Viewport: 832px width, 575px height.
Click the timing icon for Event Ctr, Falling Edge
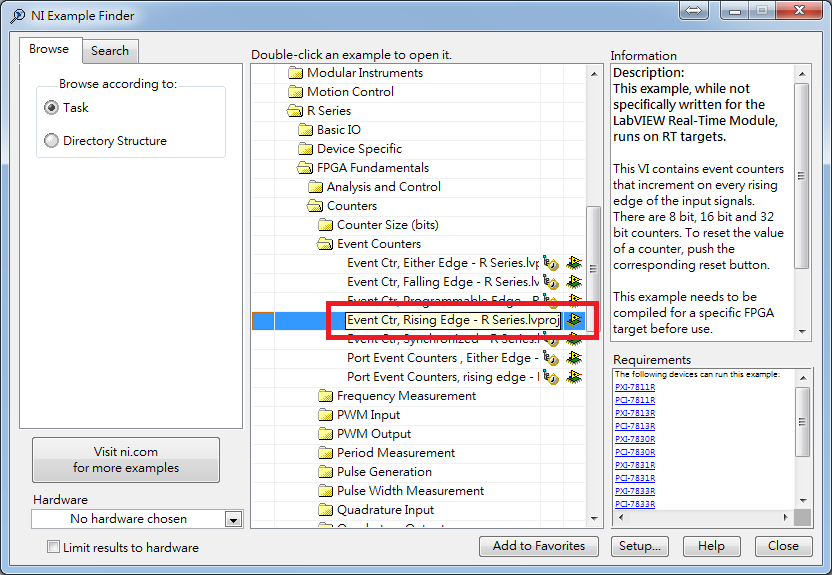pyautogui.click(x=551, y=282)
